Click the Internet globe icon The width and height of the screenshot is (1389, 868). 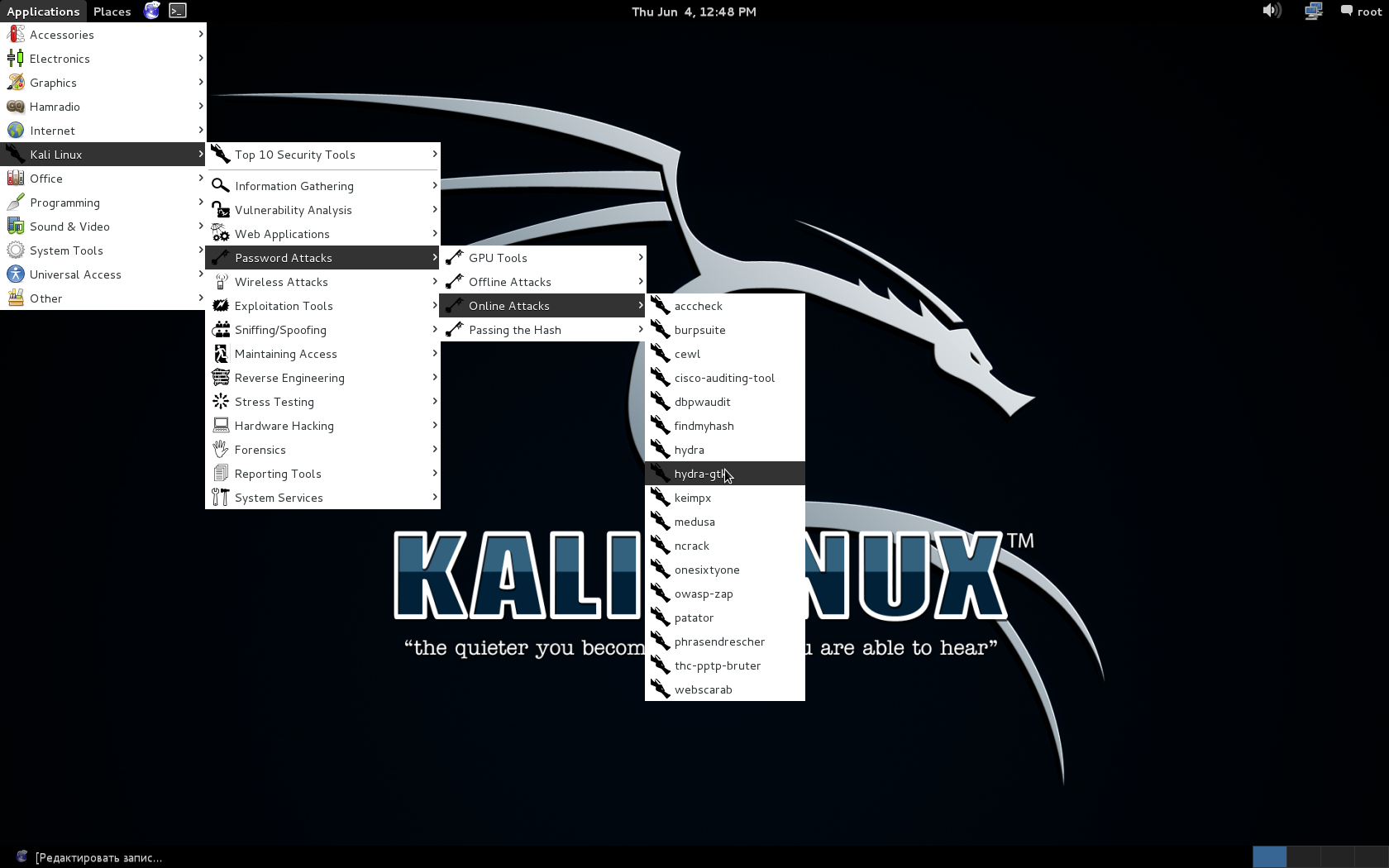pyautogui.click(x=16, y=131)
